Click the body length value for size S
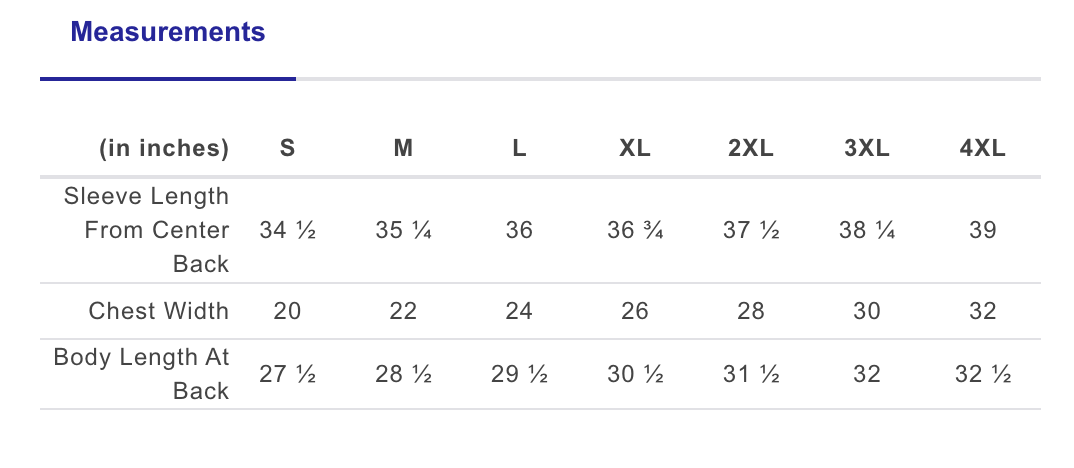The image size is (1074, 468). [287, 375]
